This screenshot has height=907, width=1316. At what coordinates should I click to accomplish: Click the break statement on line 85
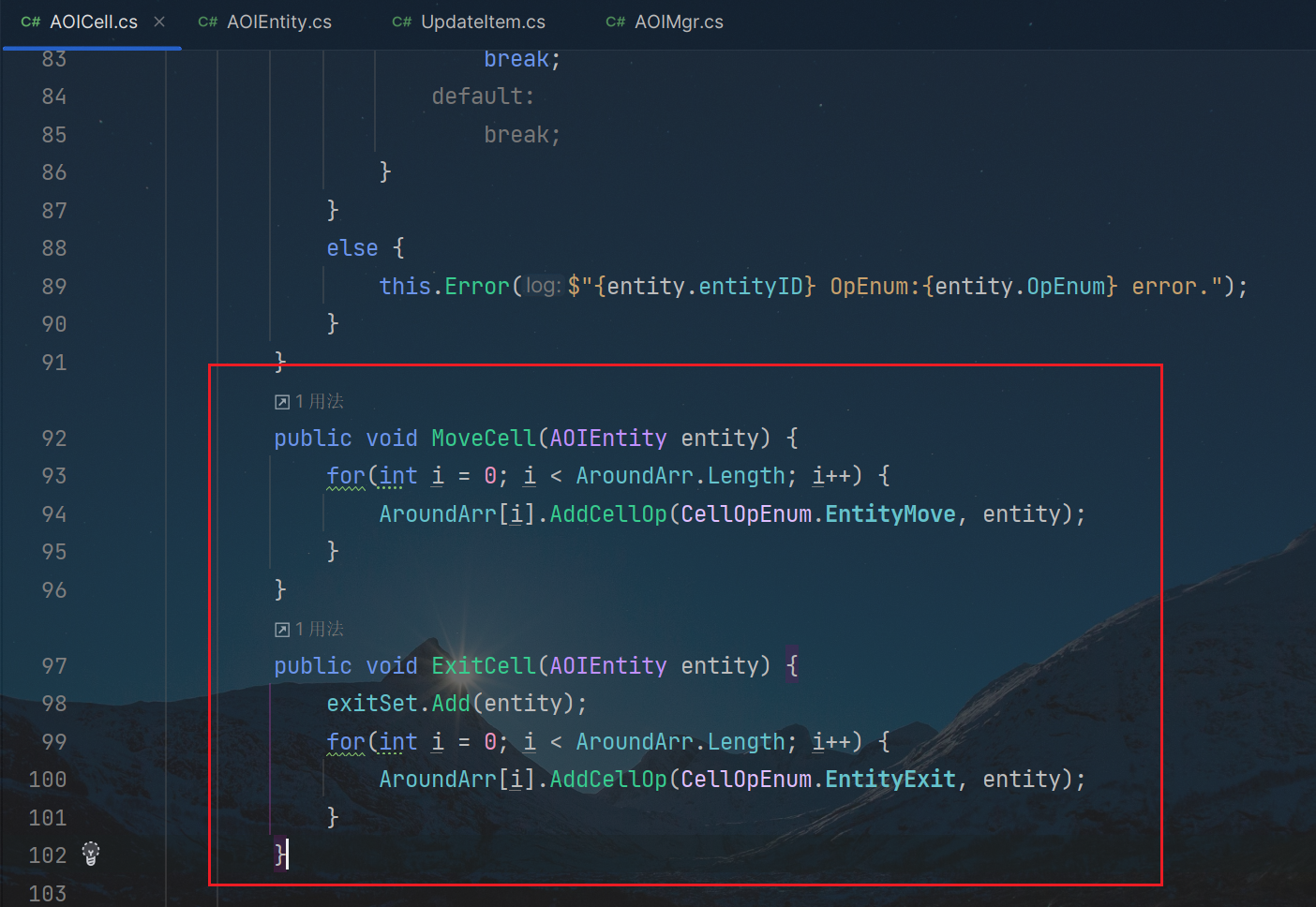[x=522, y=134]
